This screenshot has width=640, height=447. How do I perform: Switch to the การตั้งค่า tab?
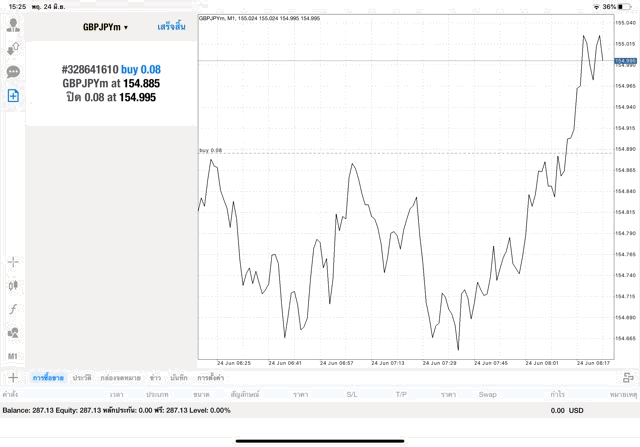pos(211,378)
